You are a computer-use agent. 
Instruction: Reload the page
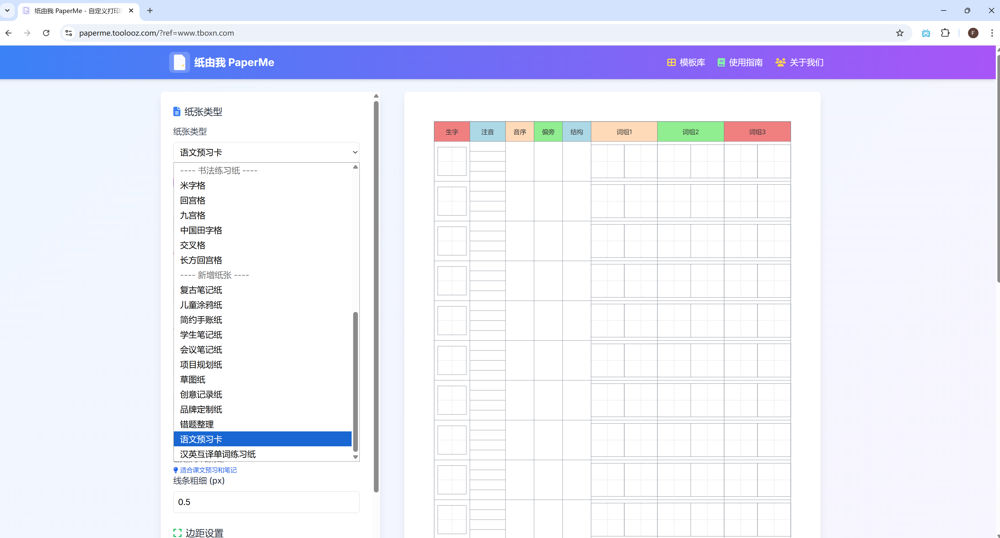coord(46,33)
